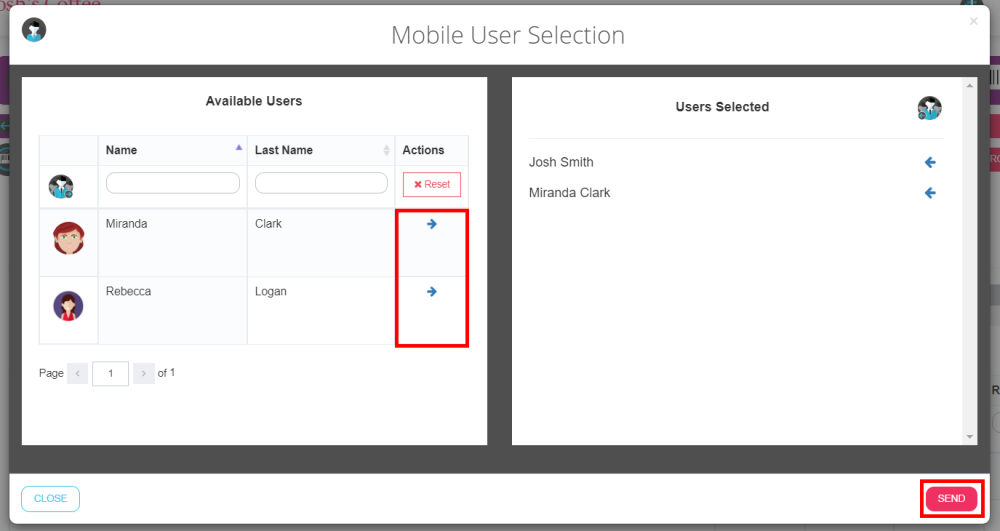Click Rebecca's profile avatar
The width and height of the screenshot is (1000, 531).
tap(69, 306)
